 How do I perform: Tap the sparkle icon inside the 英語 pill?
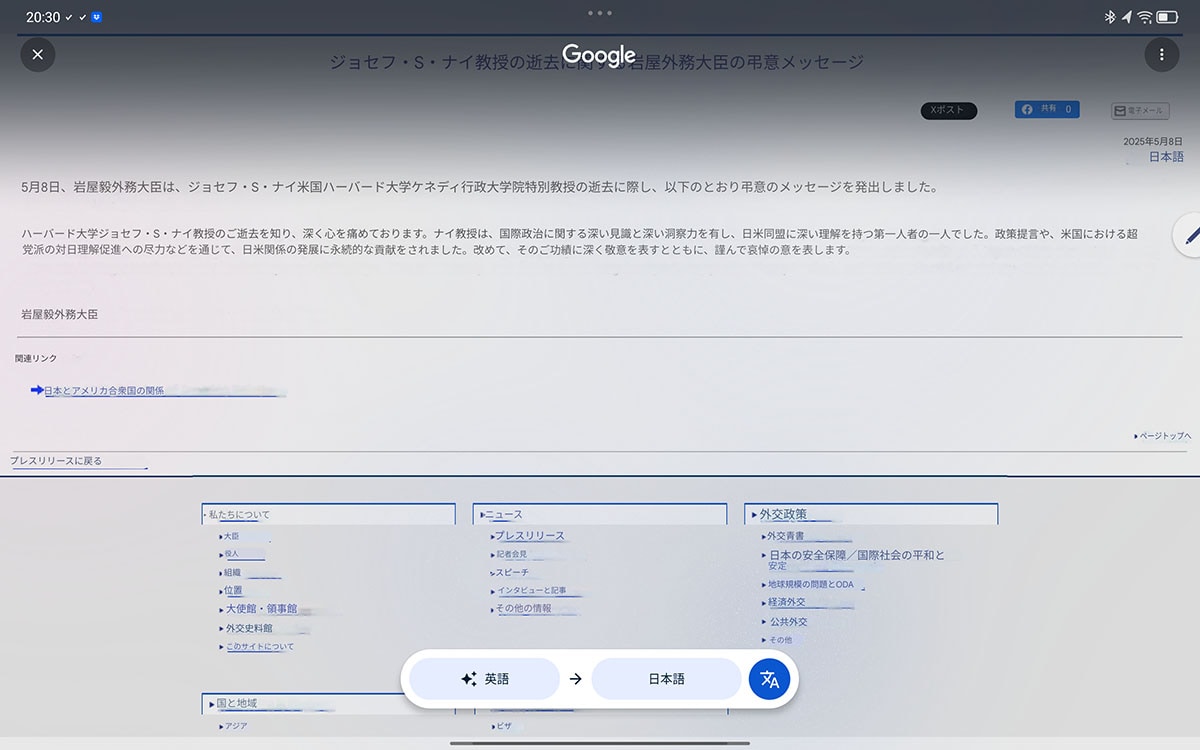click(x=468, y=678)
